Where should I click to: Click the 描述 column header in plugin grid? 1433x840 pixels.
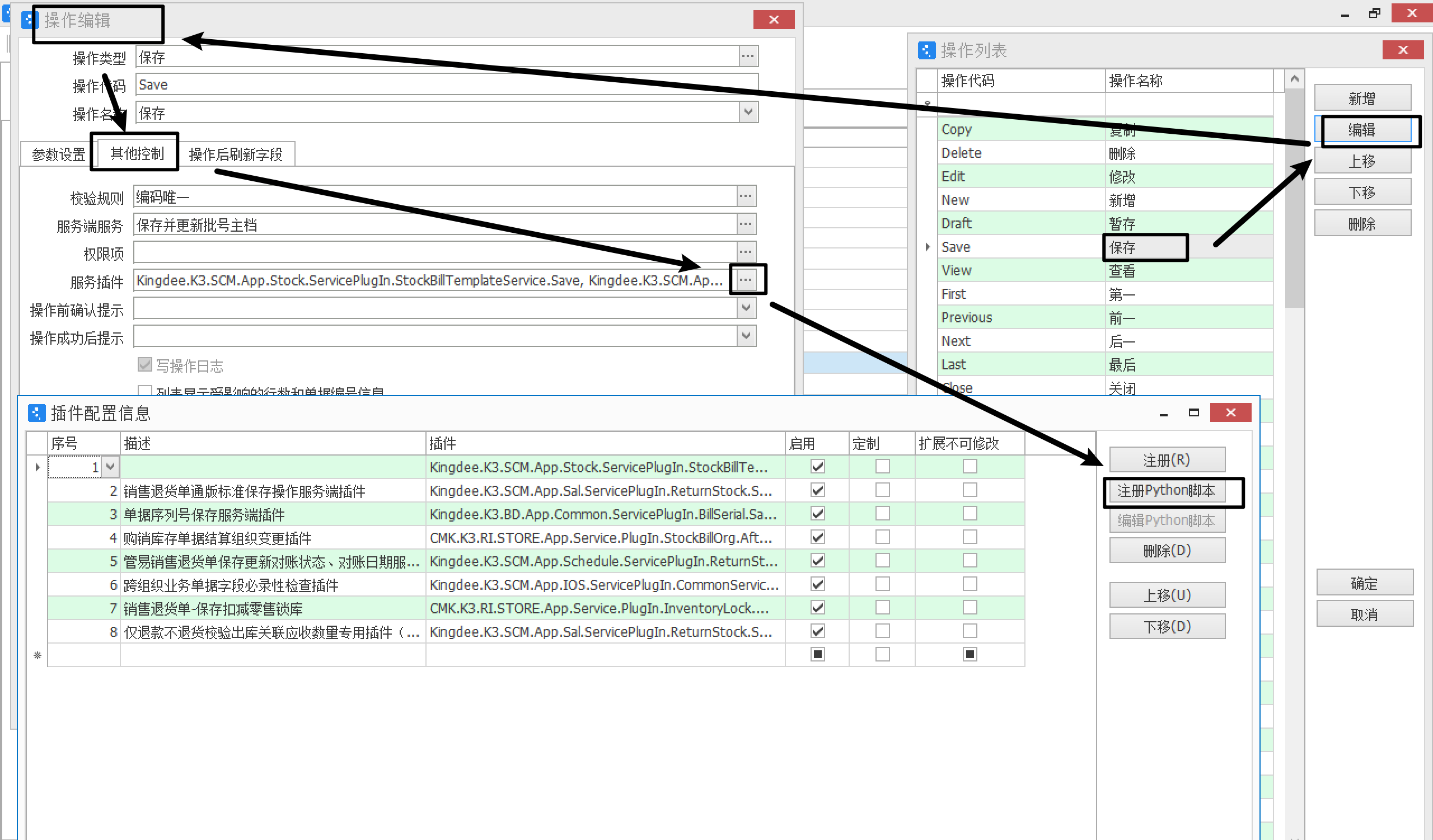pyautogui.click(x=273, y=443)
